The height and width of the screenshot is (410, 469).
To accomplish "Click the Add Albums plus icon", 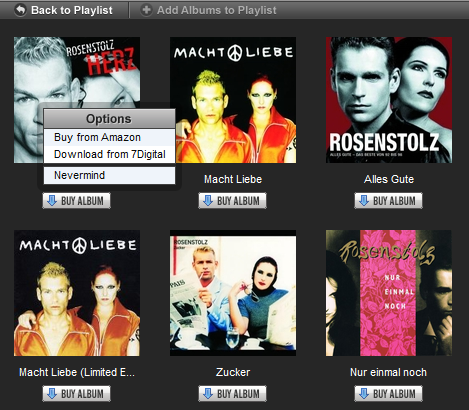I will pyautogui.click(x=146, y=10).
